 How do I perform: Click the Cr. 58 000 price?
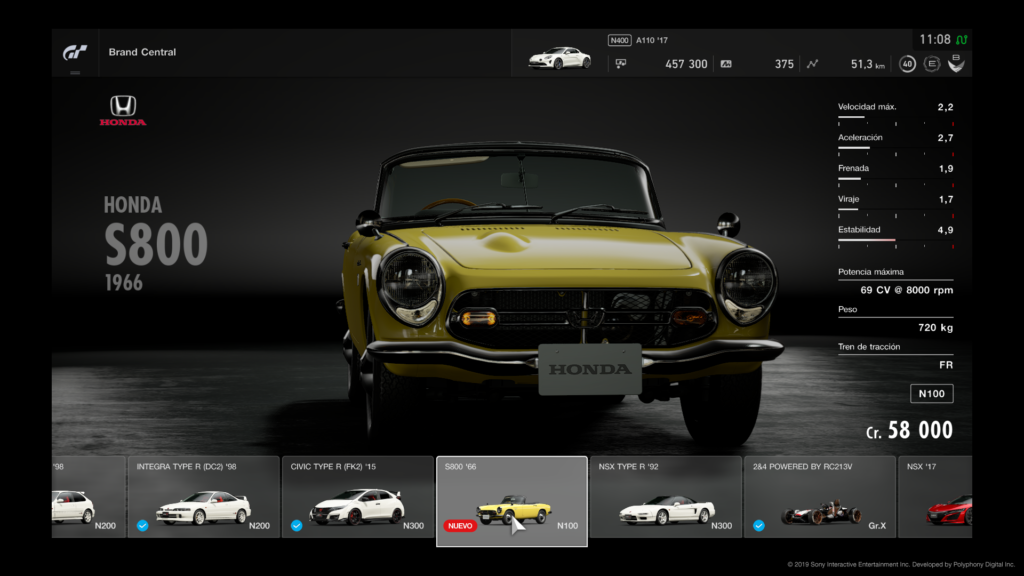[x=909, y=430]
